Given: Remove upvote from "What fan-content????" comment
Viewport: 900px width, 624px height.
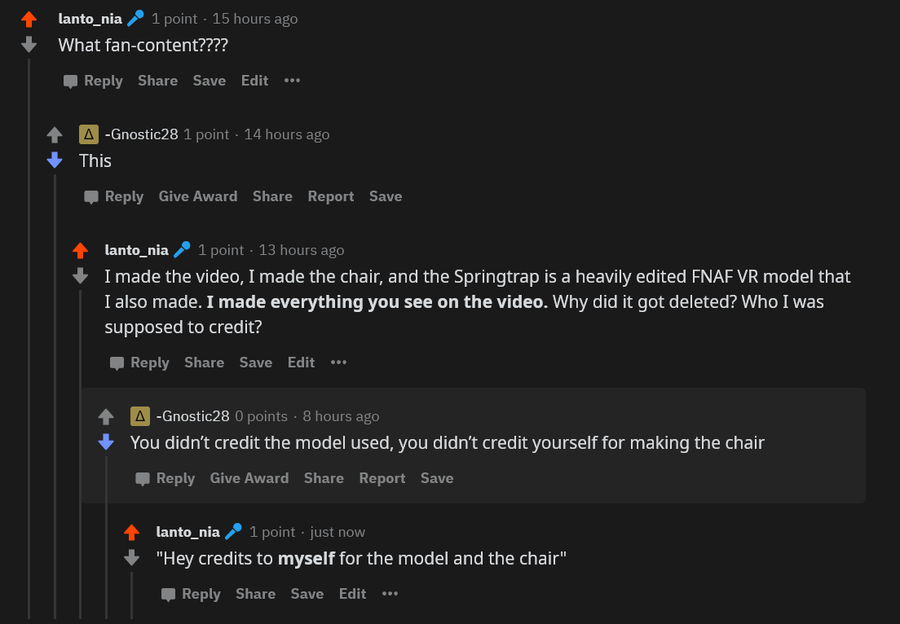Looking at the screenshot, I should tap(29, 19).
